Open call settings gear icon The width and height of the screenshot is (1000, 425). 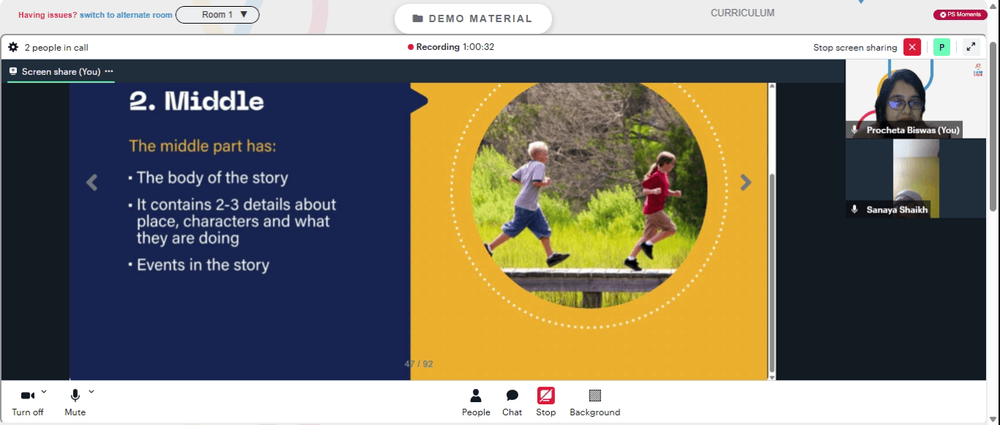13,47
